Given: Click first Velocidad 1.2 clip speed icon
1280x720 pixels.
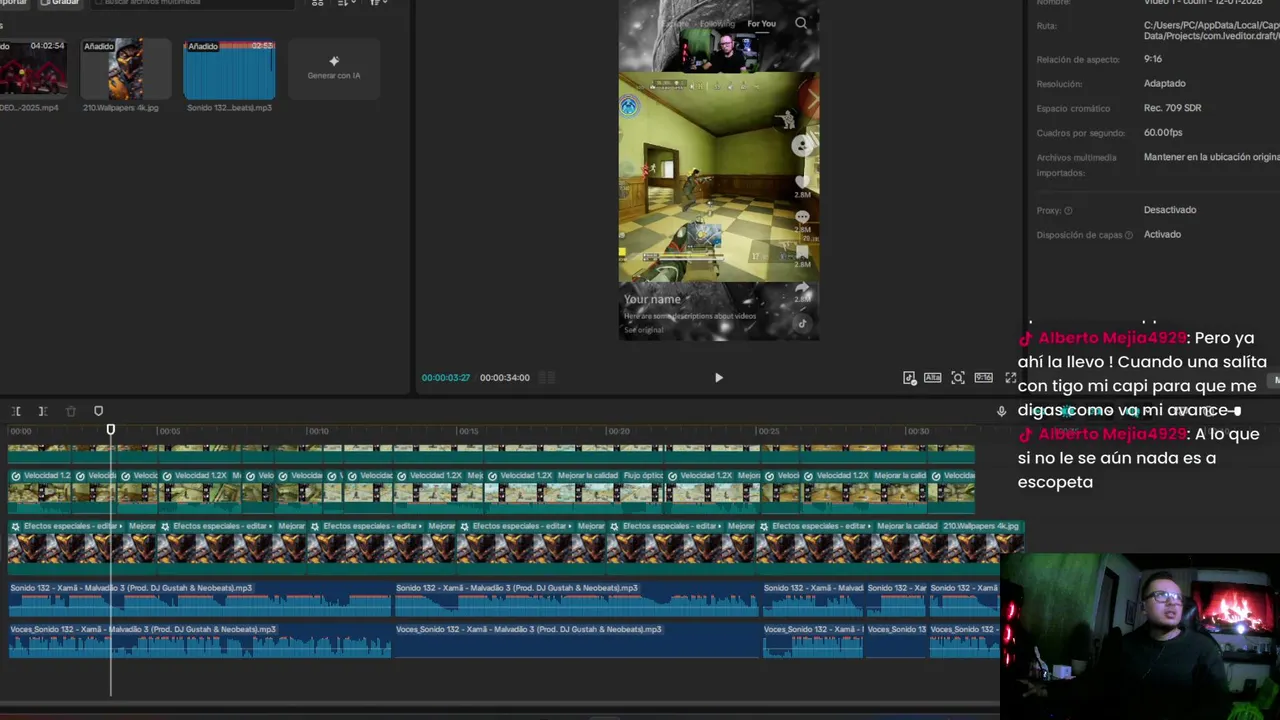Looking at the screenshot, I should click(15, 476).
